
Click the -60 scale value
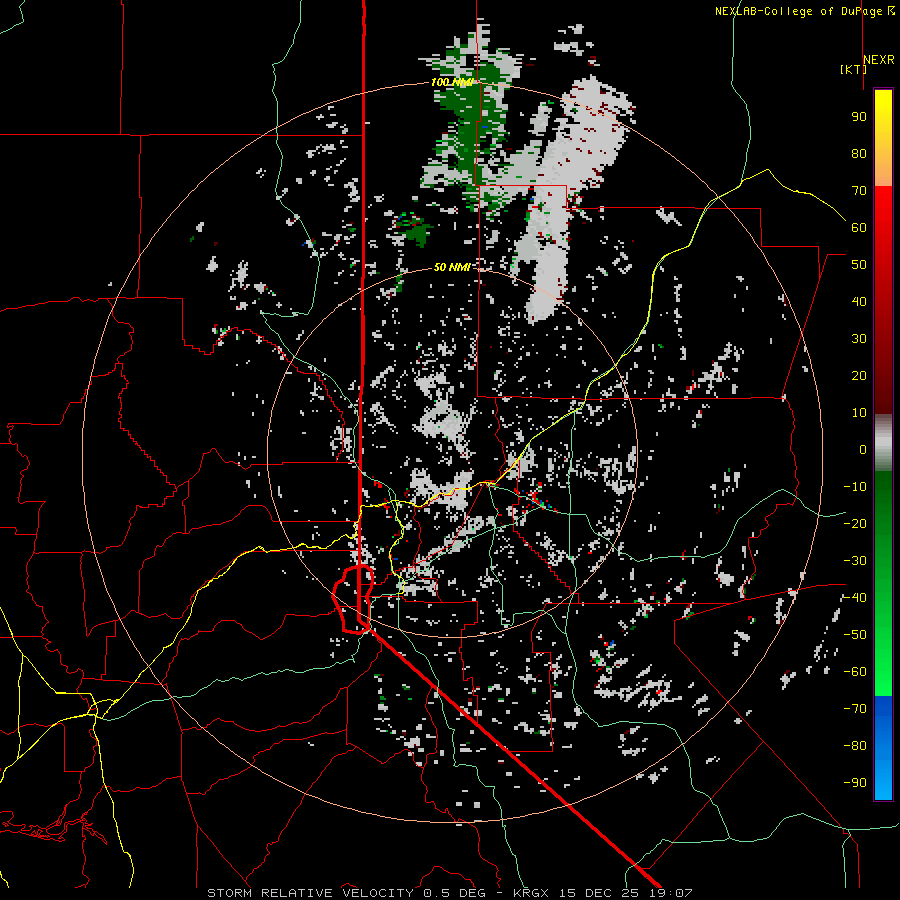pyautogui.click(x=855, y=672)
